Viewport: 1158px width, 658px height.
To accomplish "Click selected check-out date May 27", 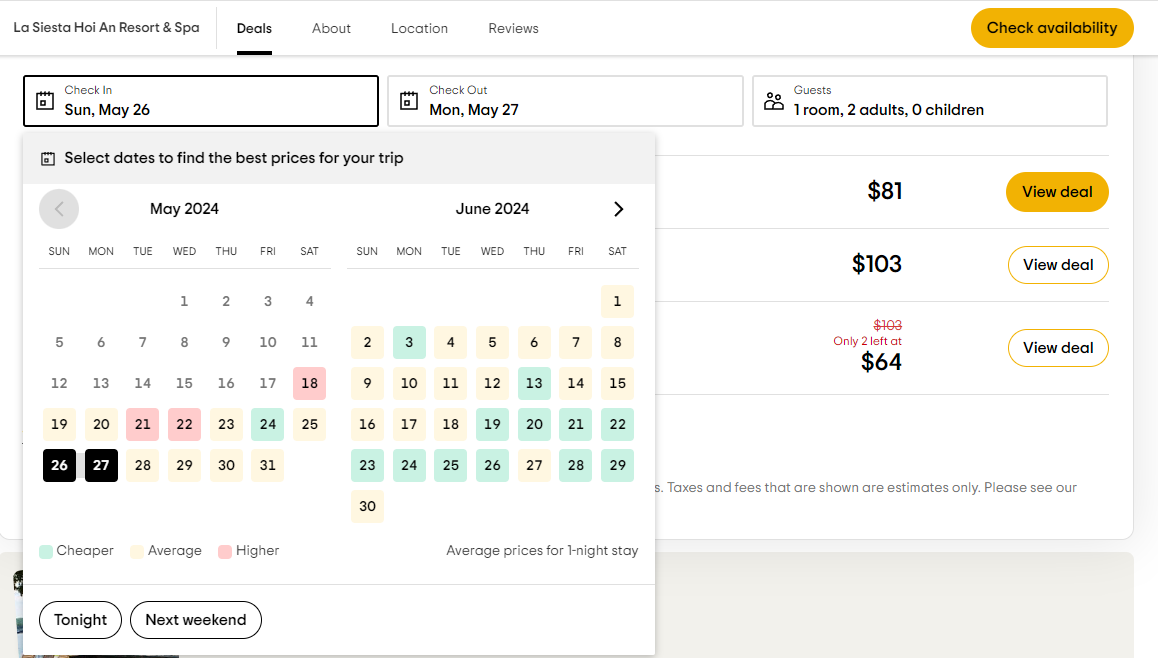I will (101, 465).
